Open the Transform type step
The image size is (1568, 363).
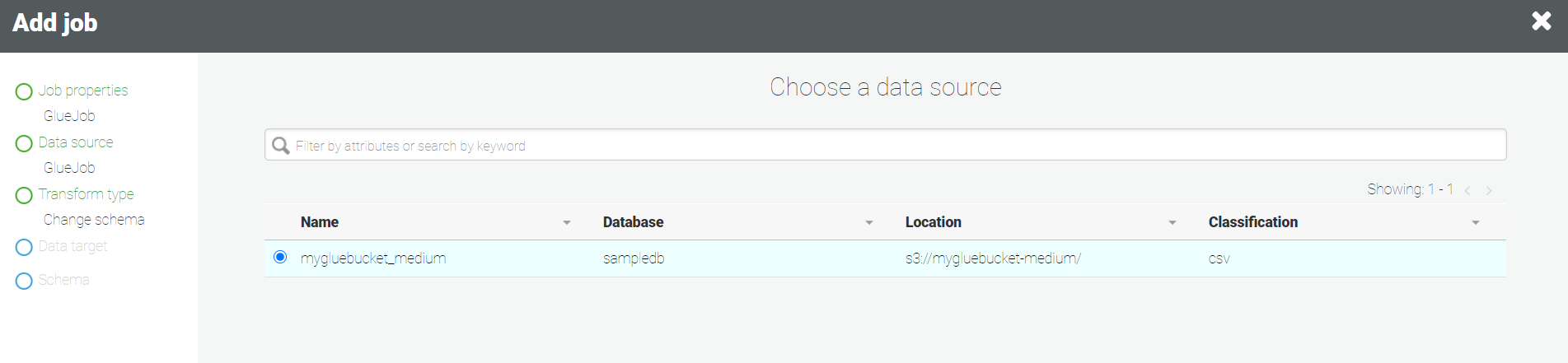pos(86,194)
